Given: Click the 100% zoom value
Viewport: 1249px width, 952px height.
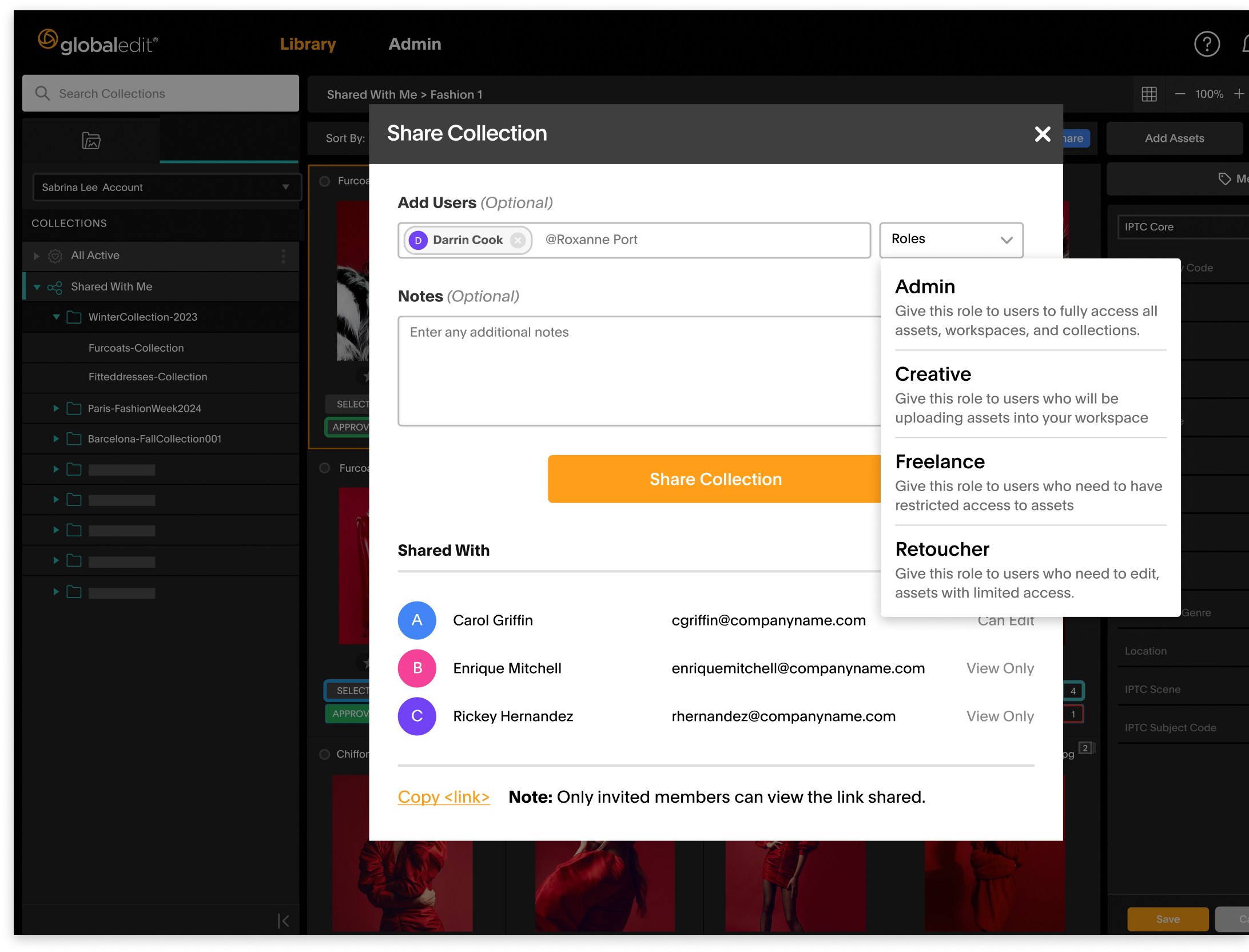Looking at the screenshot, I should (1209, 94).
